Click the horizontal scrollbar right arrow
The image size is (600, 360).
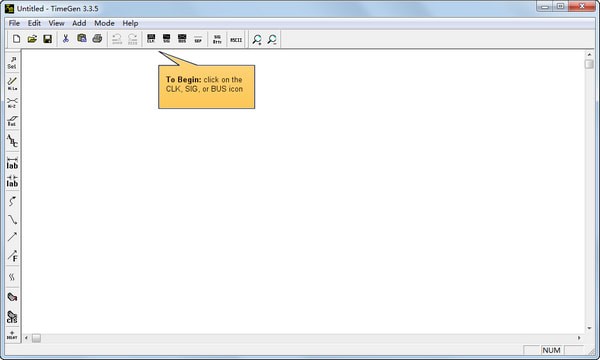[x=579, y=338]
